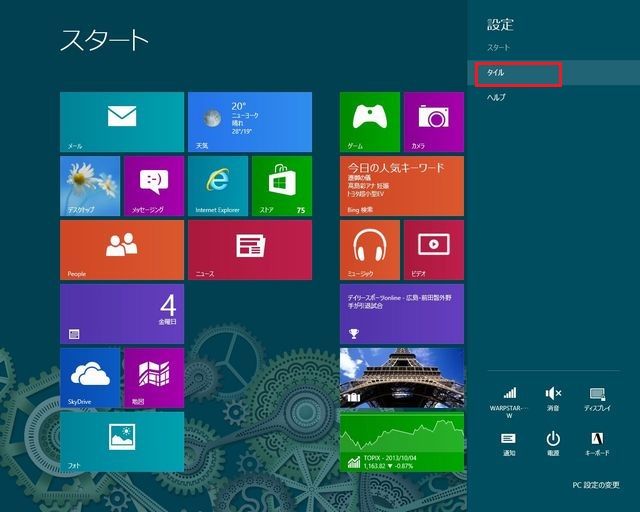Viewport: 640px width, 512px height.
Task: Open the カメラ (Camera) tile
Action: (x=434, y=122)
